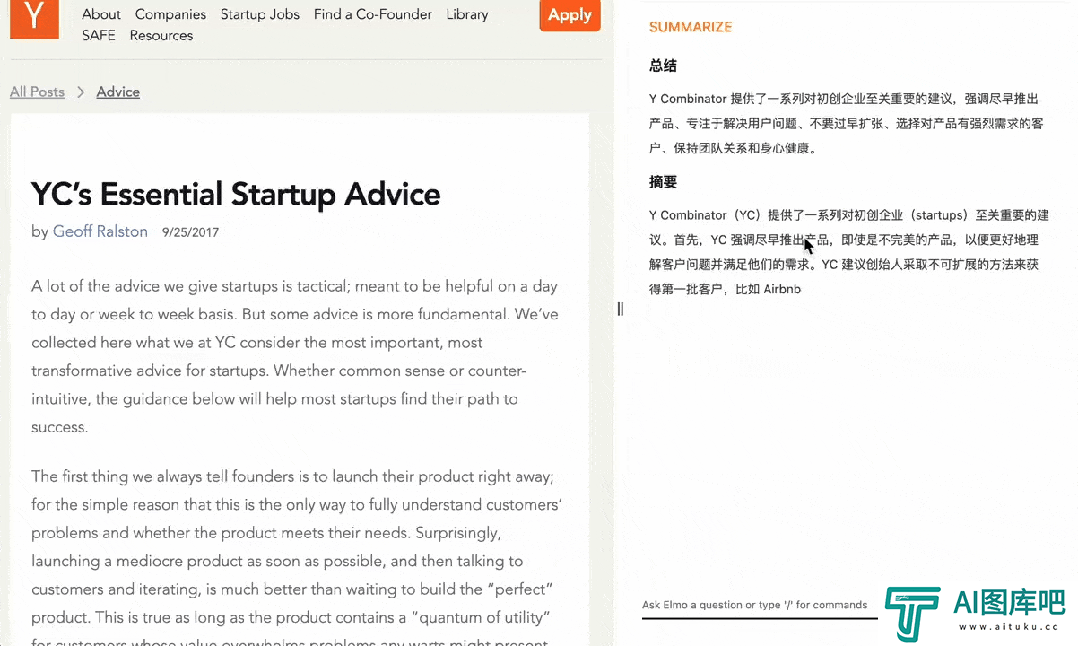1078x646 pixels.
Task: Click the orange Apply button
Action: point(570,15)
